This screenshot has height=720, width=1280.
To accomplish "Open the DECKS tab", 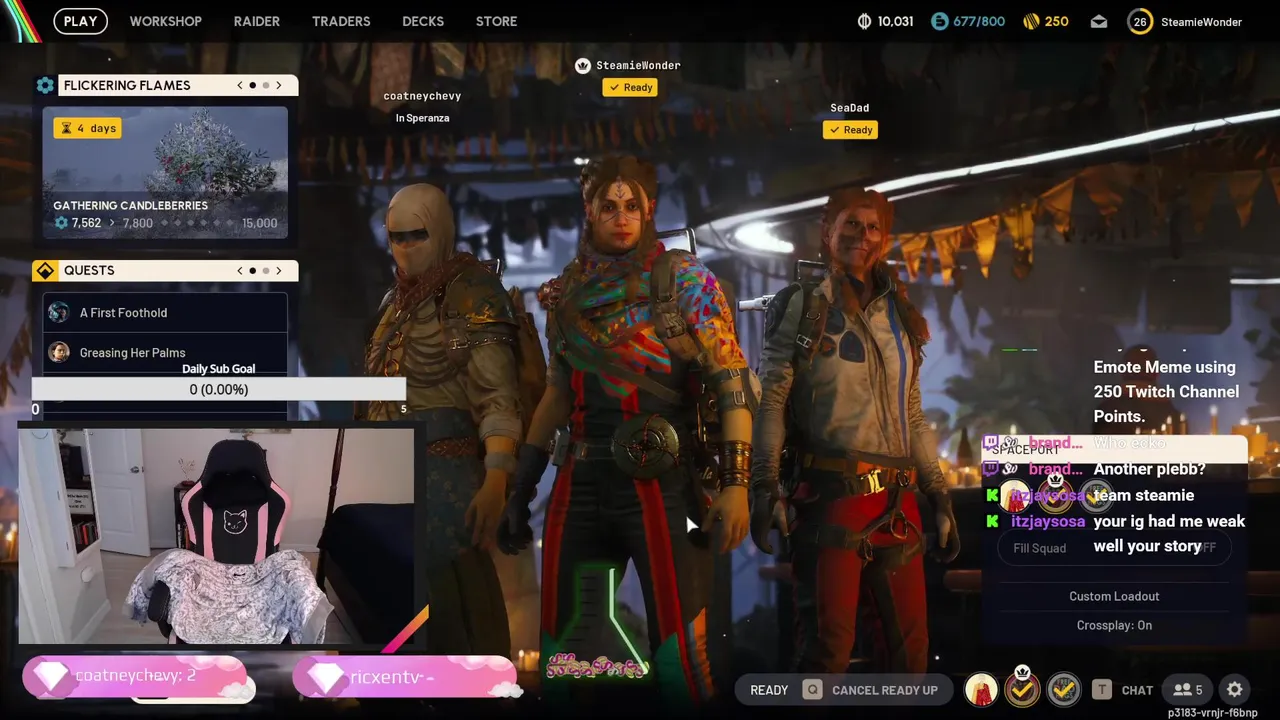I will tap(423, 21).
